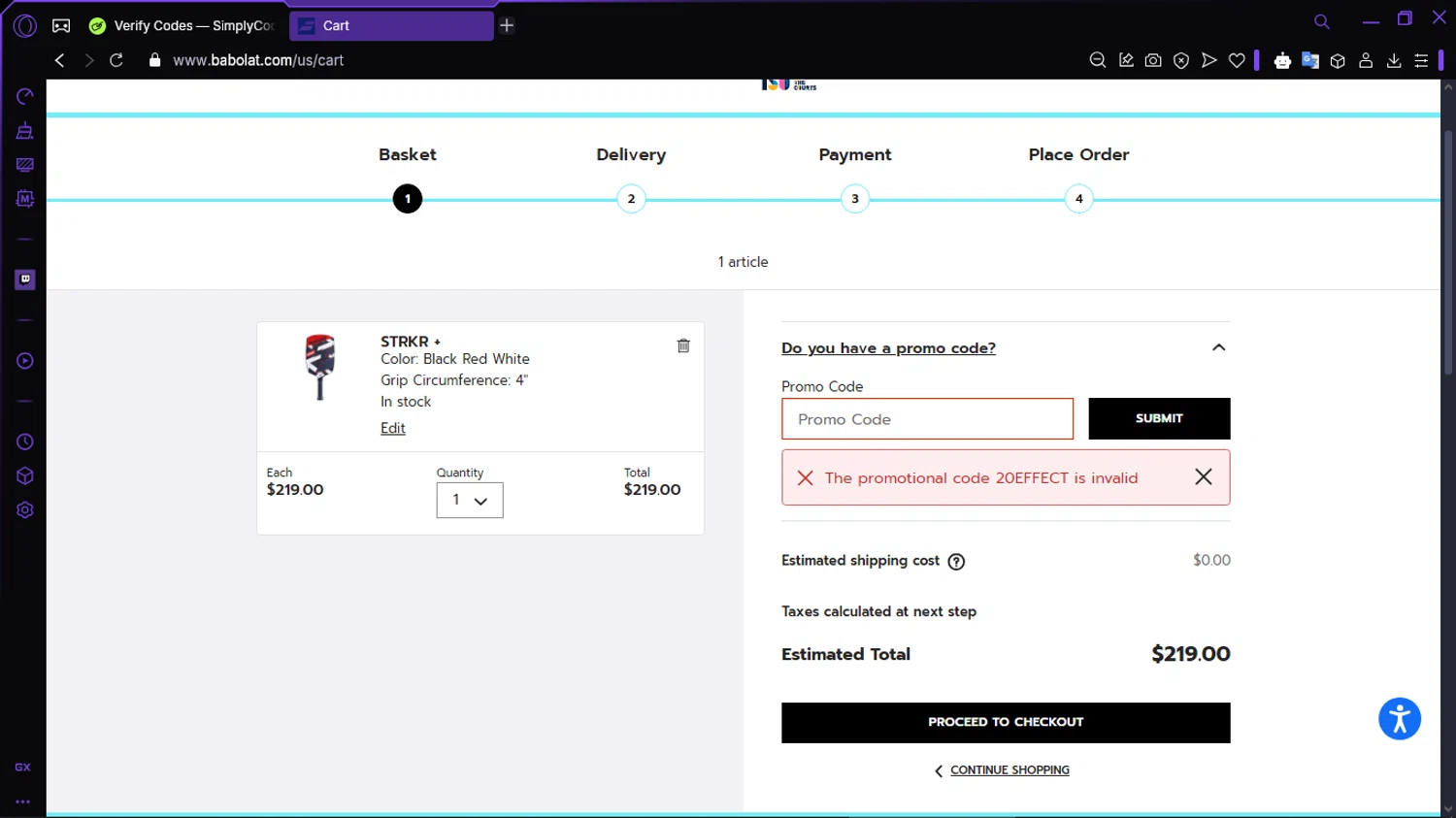Open GX Cleaner broom icon in sidebar
1456x818 pixels.
point(25,131)
